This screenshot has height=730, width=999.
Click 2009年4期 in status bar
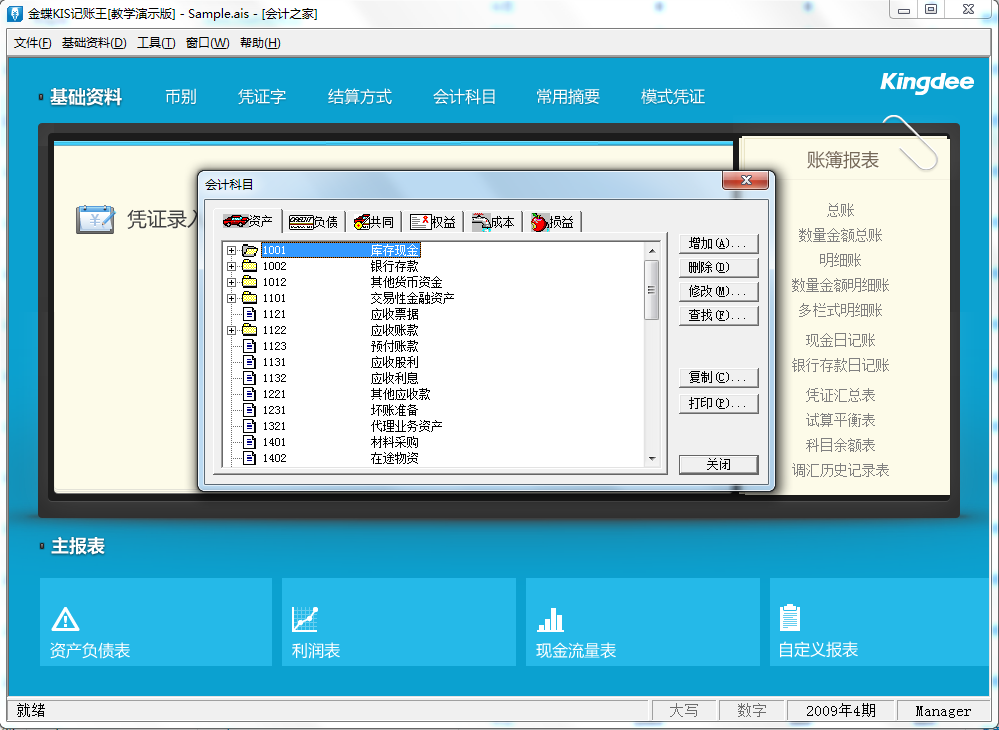841,711
